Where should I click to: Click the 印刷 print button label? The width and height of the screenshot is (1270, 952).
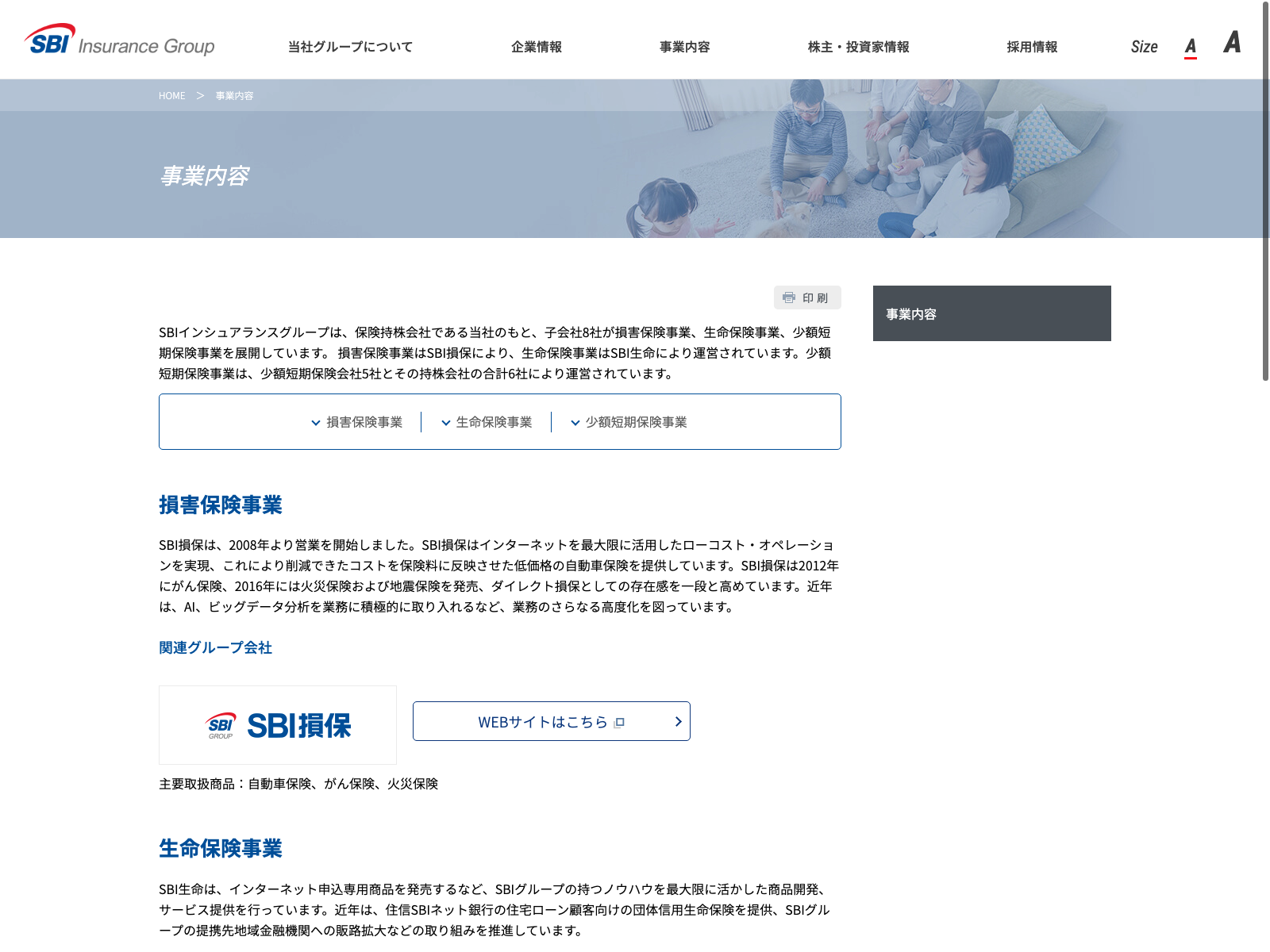[815, 298]
